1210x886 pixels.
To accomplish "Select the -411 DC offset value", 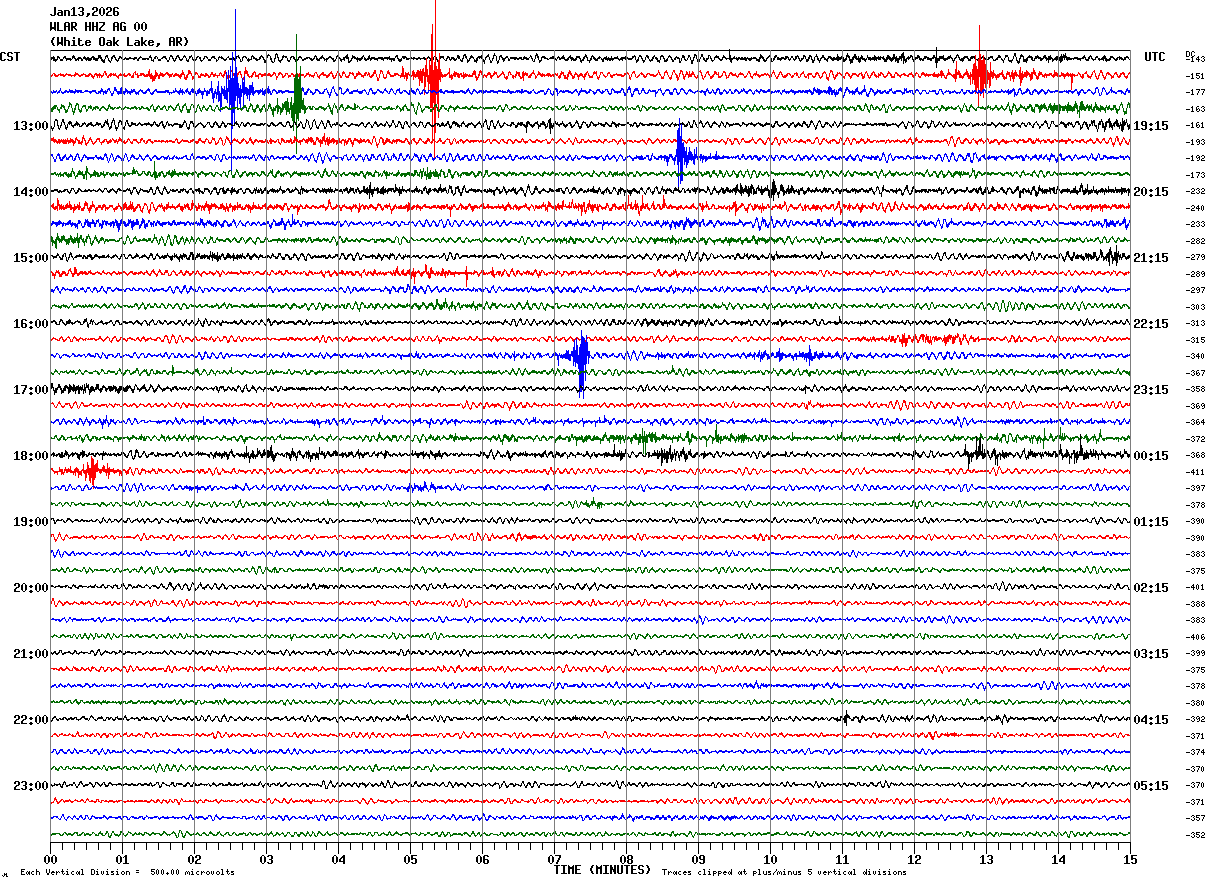I will (x=1195, y=472).
